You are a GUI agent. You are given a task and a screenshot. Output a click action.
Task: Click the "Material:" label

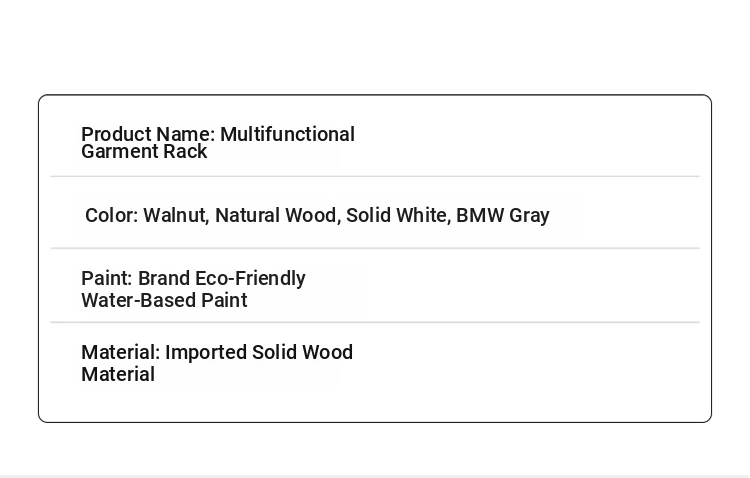click(x=121, y=353)
